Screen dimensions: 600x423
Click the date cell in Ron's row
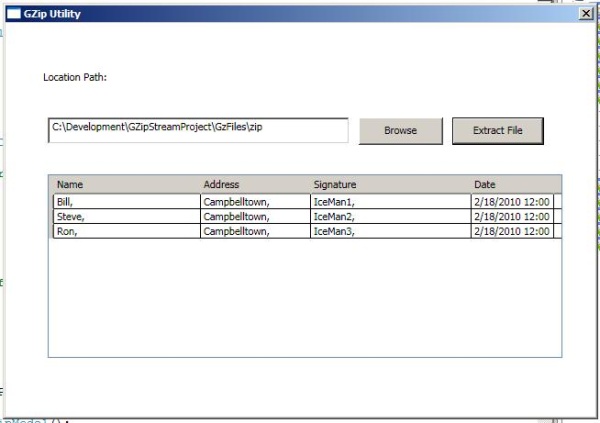512,231
